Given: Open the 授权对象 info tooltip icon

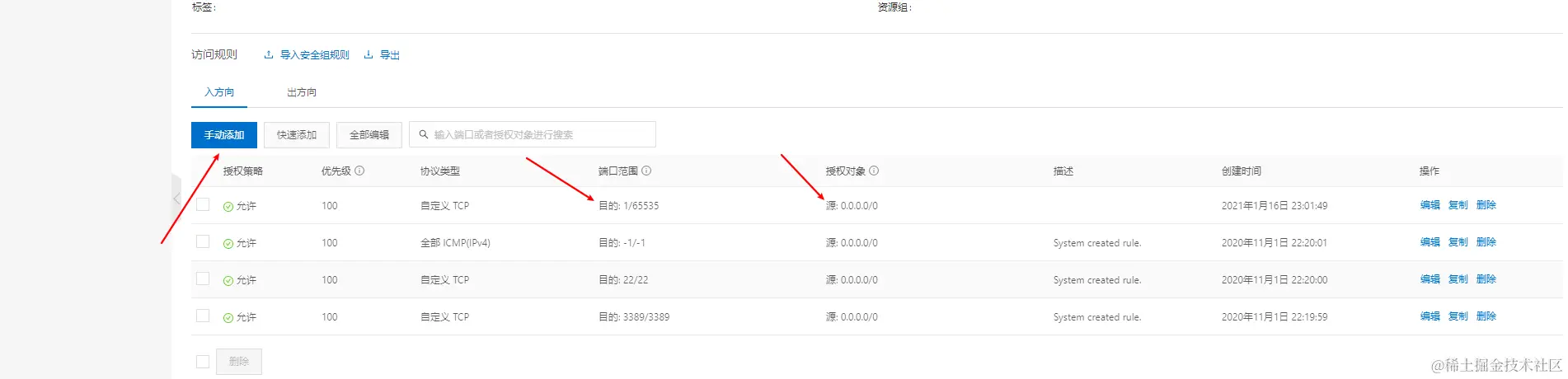Looking at the screenshot, I should (874, 171).
